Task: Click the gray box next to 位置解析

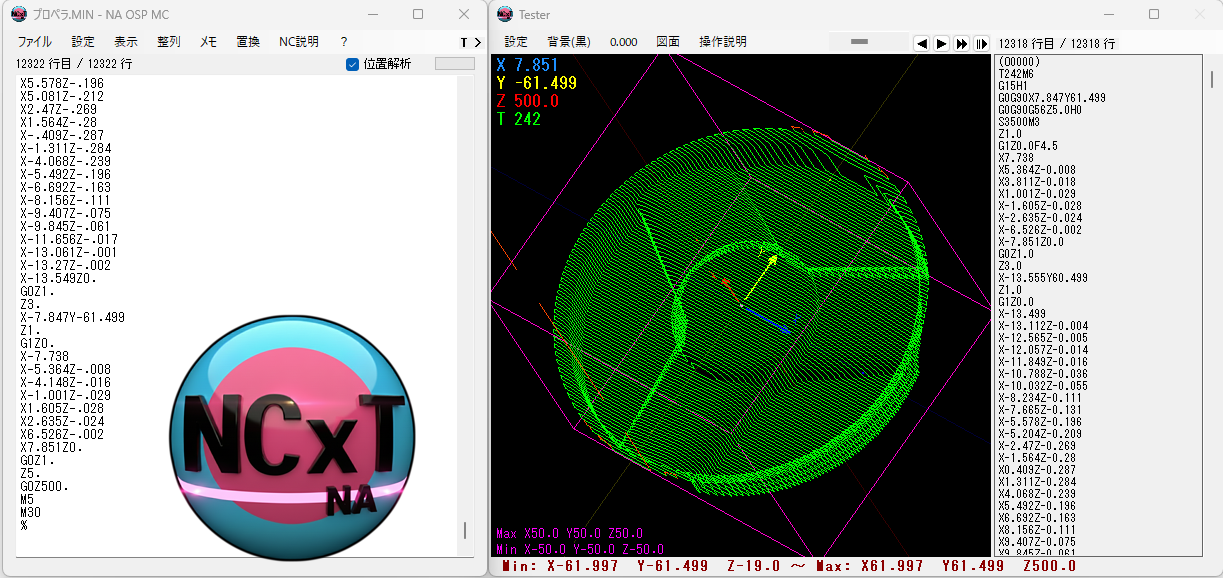Action: 454,64
